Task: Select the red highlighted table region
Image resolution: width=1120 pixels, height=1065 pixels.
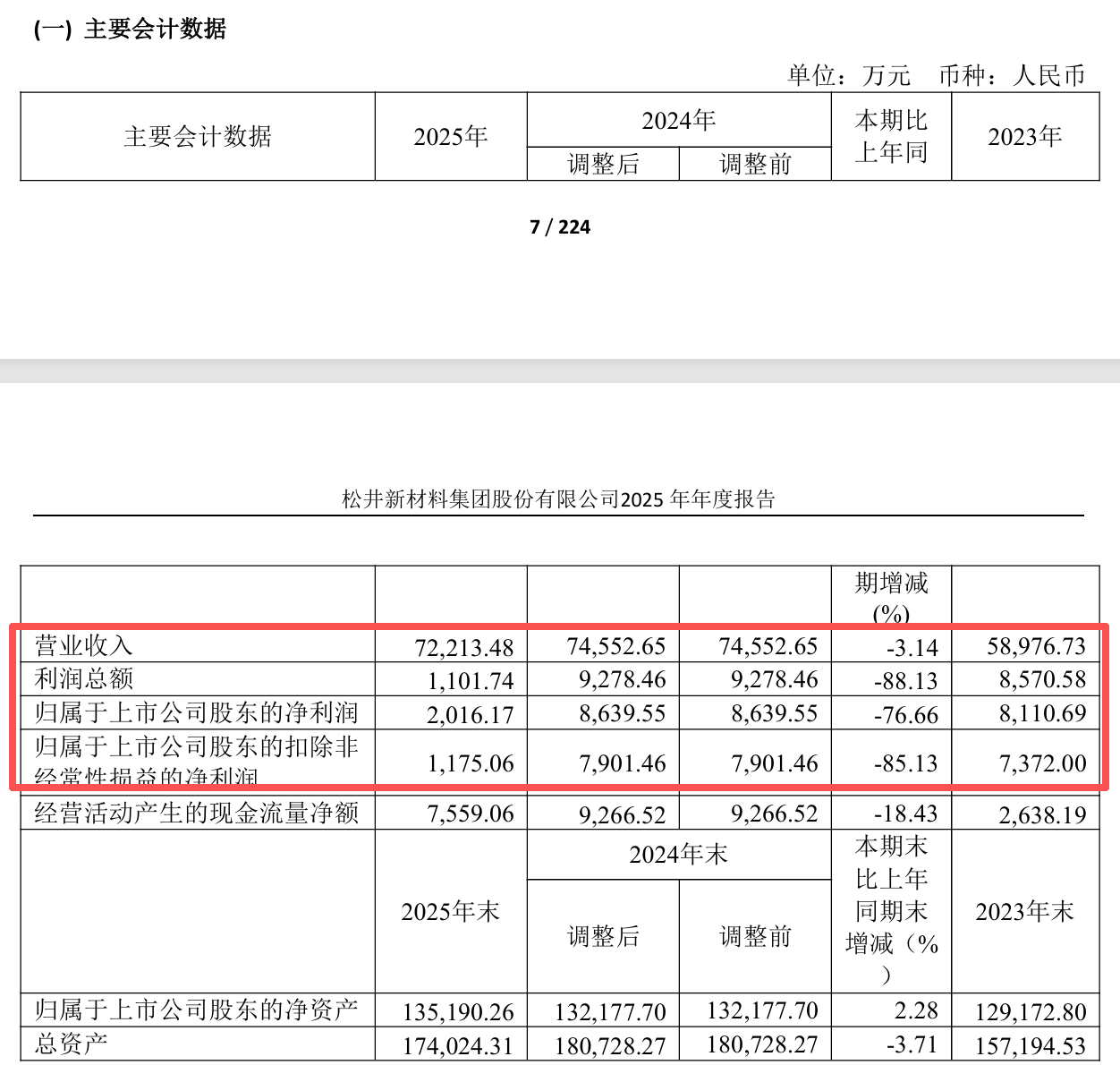Action: tap(559, 707)
